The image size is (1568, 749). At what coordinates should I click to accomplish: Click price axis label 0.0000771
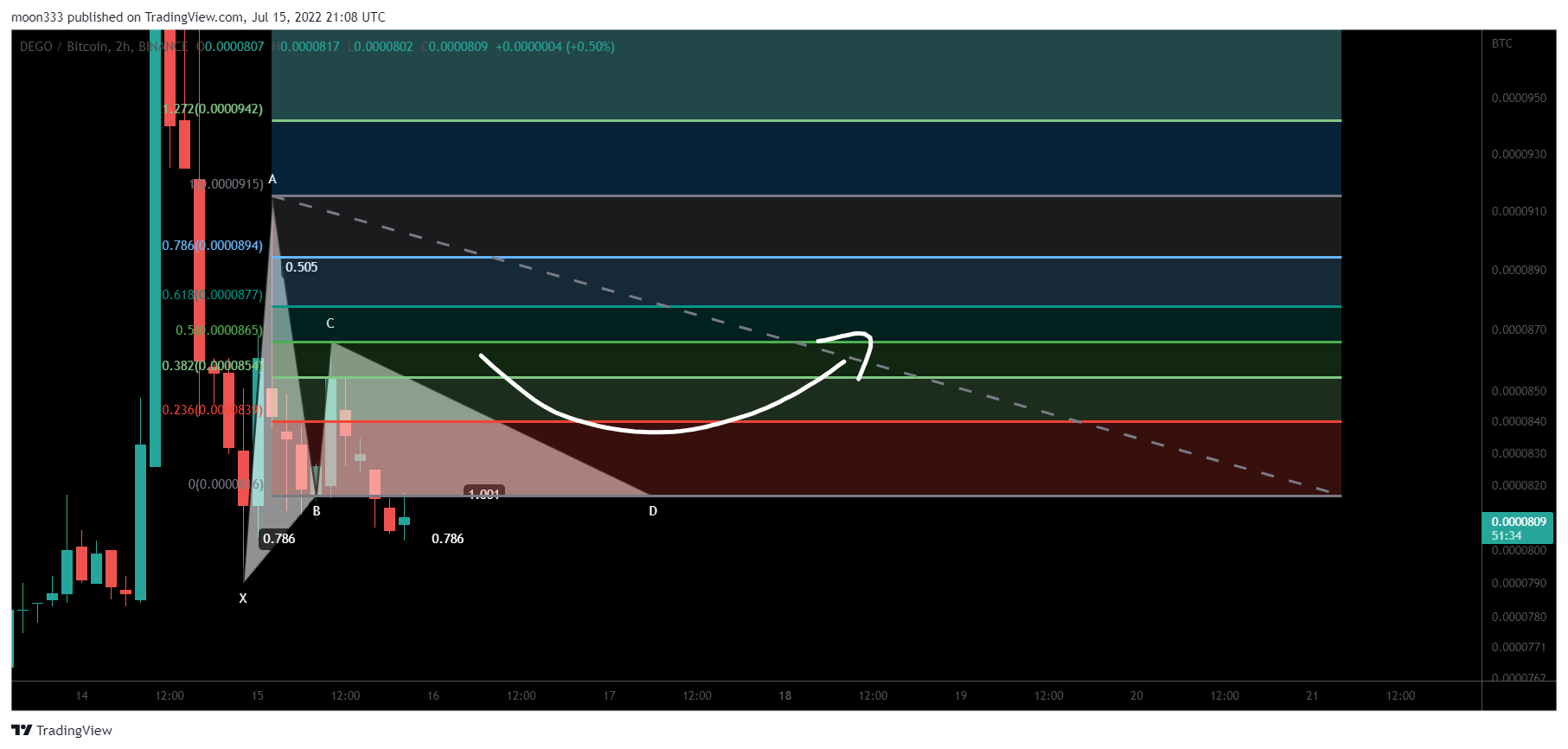1519,647
